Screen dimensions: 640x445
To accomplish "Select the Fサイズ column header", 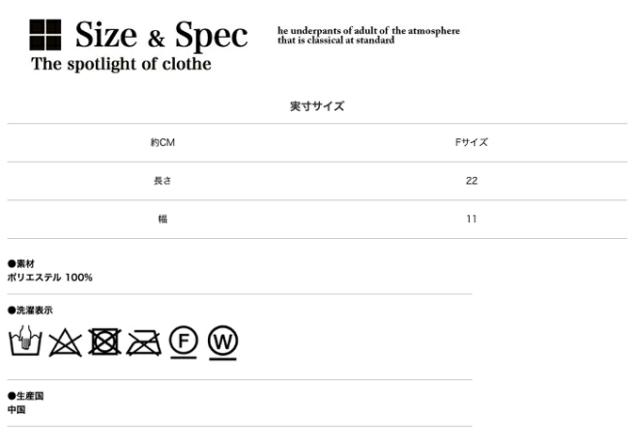I will tap(471, 143).
